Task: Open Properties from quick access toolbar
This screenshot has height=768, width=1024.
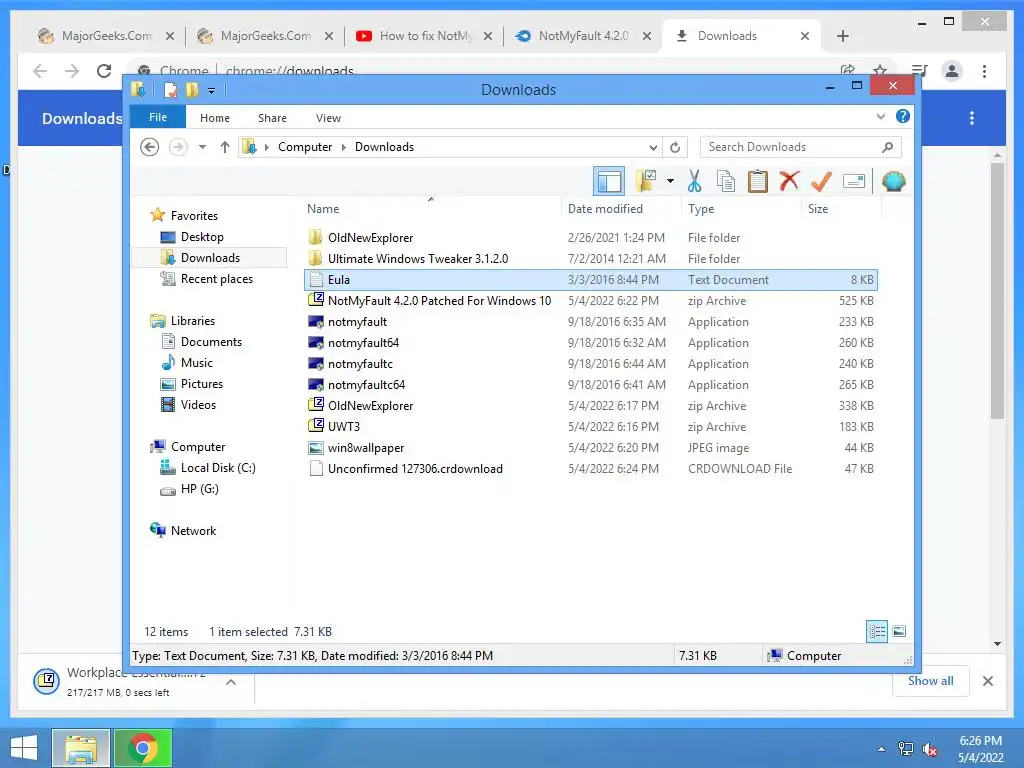Action: tap(170, 89)
